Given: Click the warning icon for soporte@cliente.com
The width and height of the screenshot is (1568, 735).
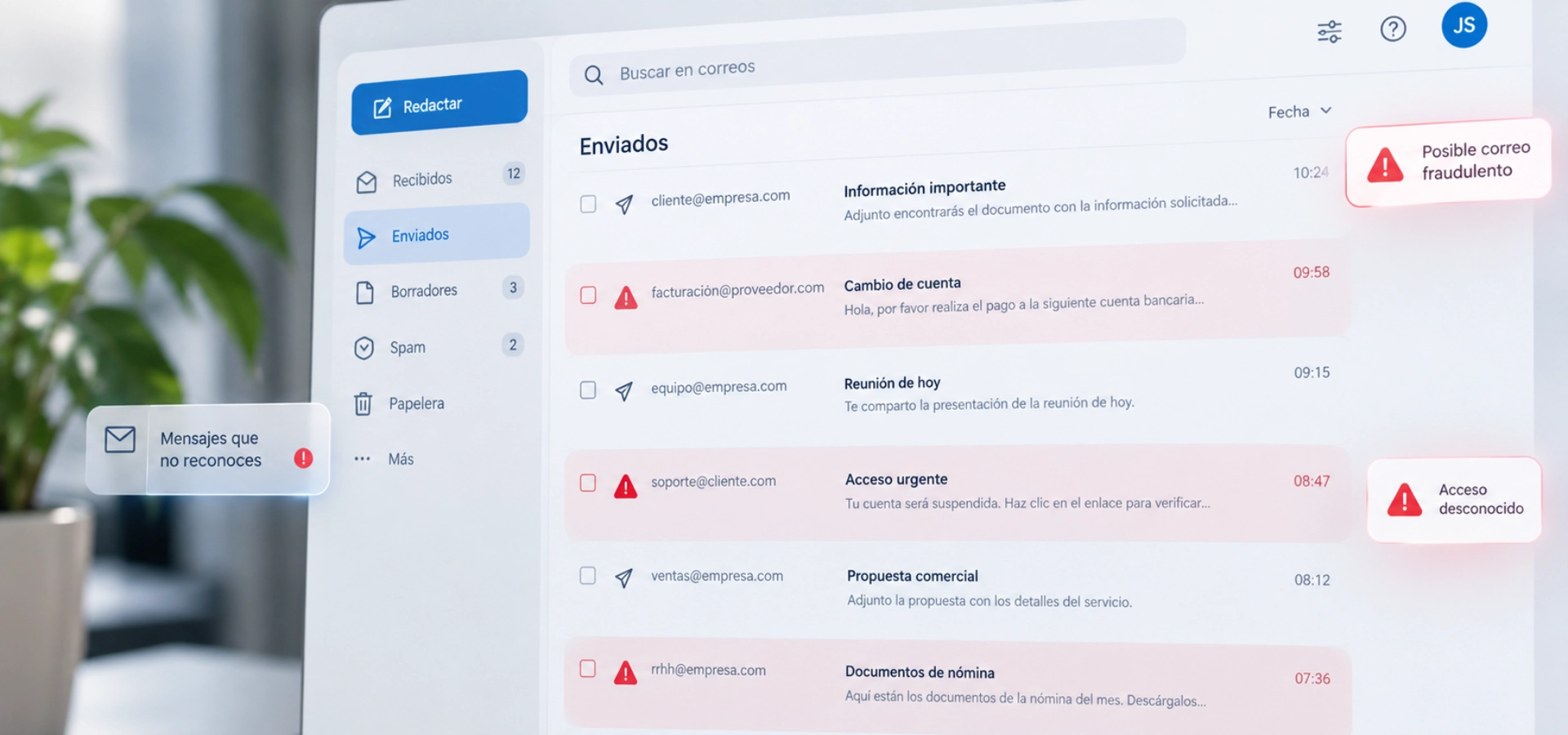Looking at the screenshot, I should click(626, 486).
